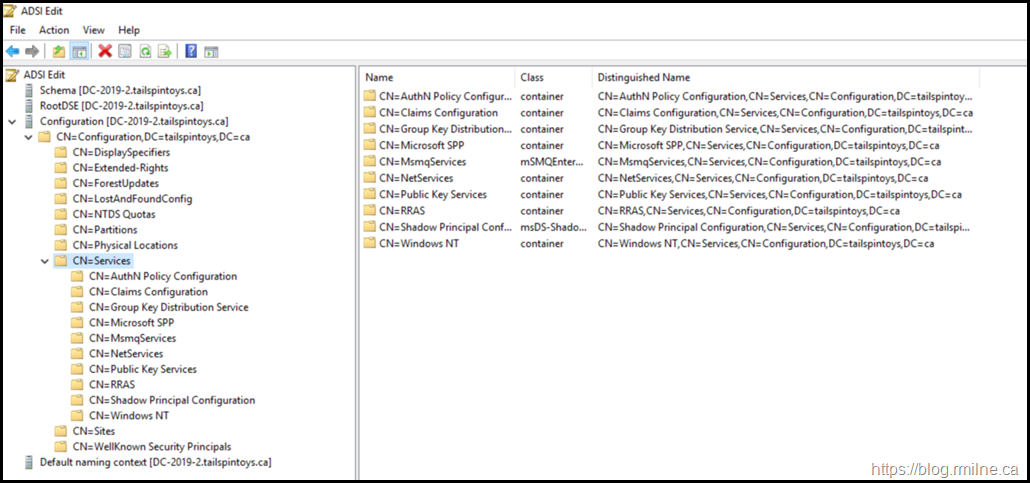
Task: Select CN=Sites in the tree
Action: pyautogui.click(x=95, y=431)
